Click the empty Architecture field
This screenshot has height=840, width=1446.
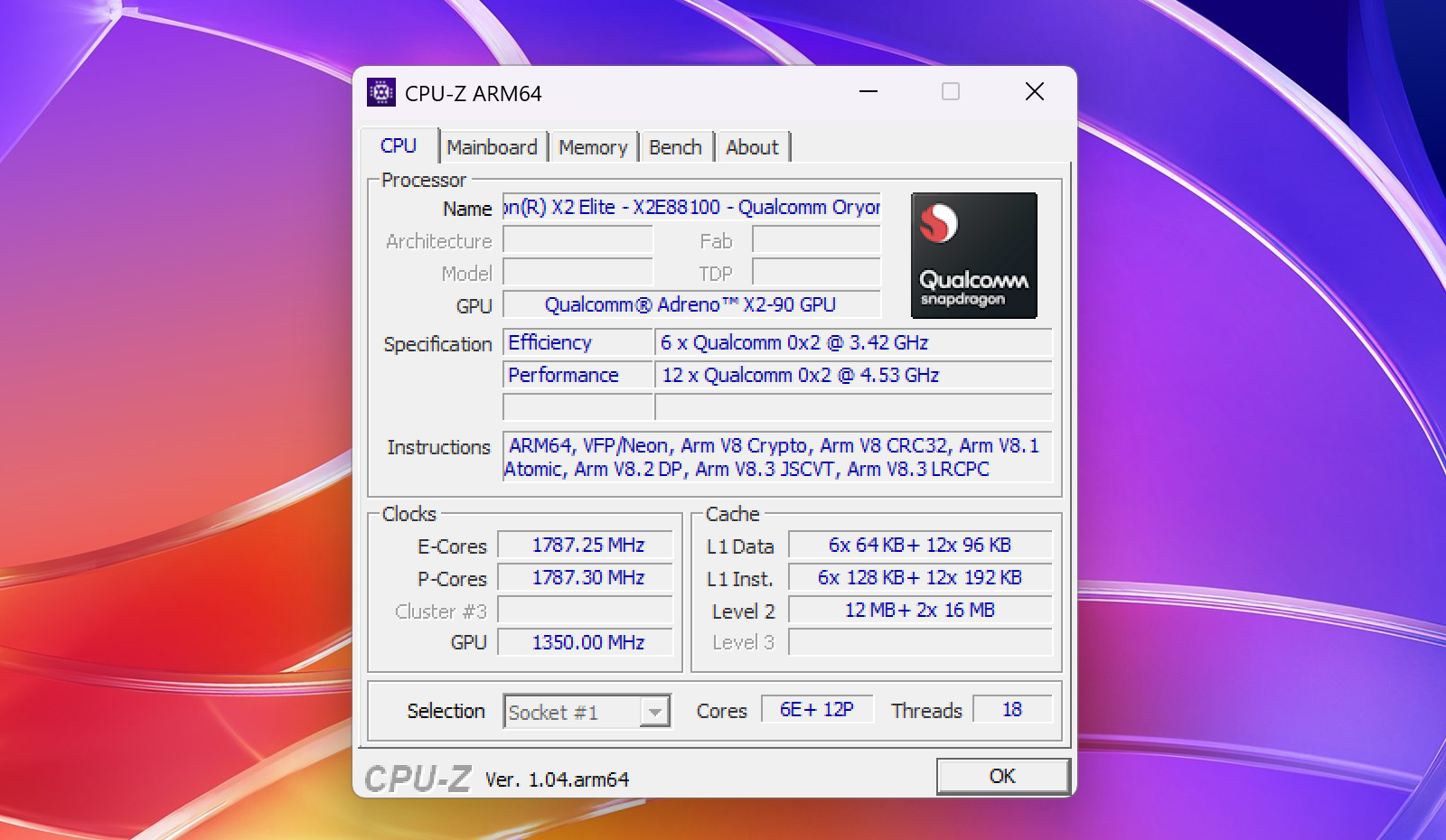click(x=577, y=239)
